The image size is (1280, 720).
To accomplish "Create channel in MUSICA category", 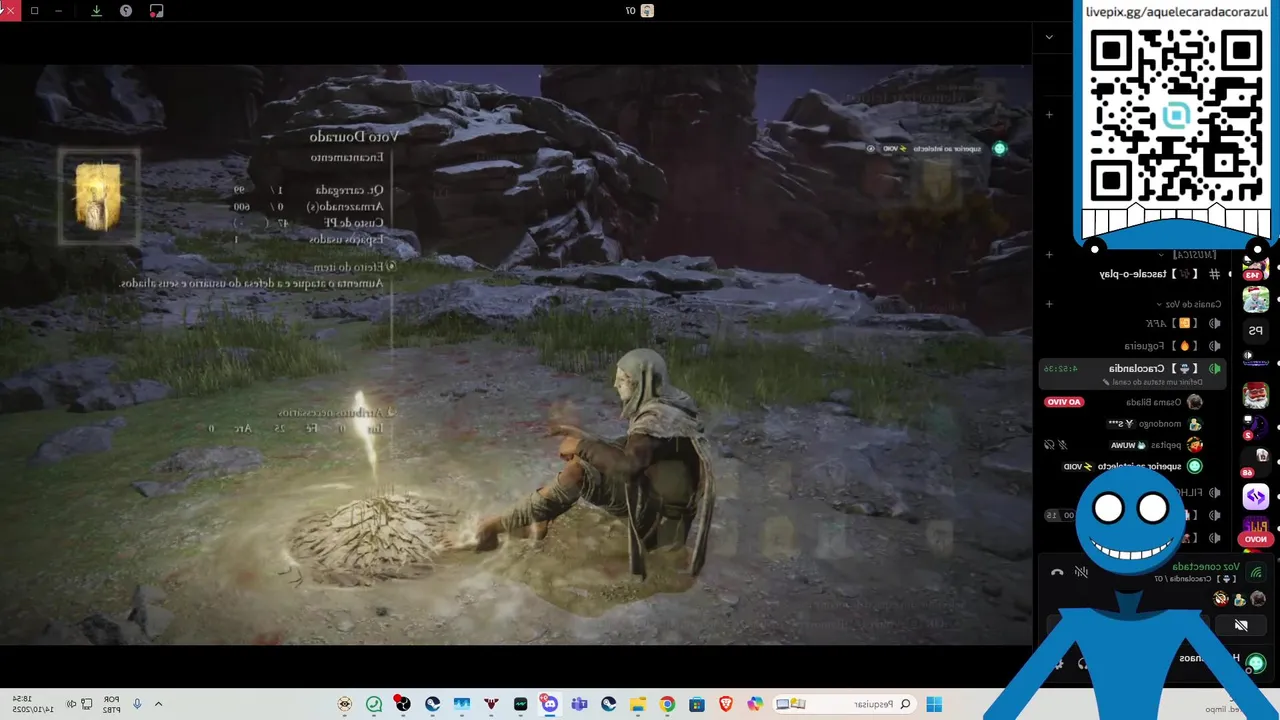I will point(1049,256).
